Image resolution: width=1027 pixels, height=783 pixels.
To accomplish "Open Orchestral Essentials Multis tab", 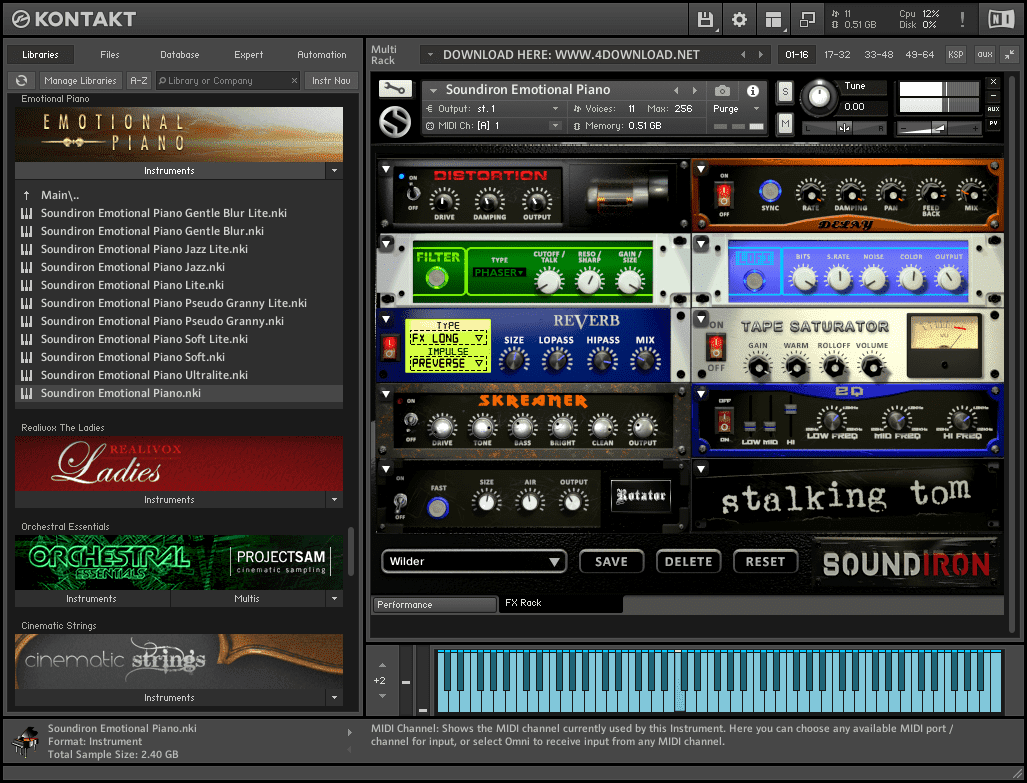I will coord(247,598).
